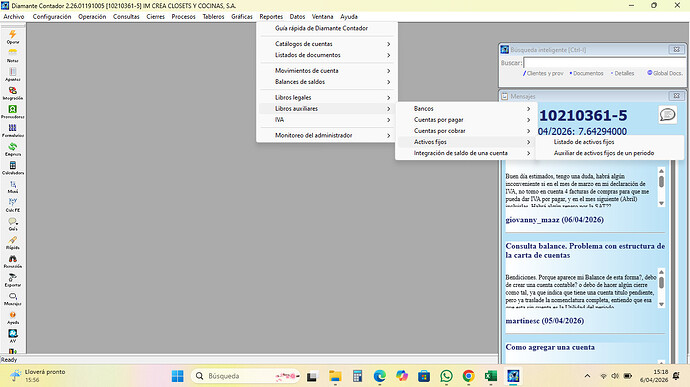Image resolution: width=690 pixels, height=387 pixels.
Task: Expand the Movimientos de cuenta submenu
Action: tap(327, 71)
